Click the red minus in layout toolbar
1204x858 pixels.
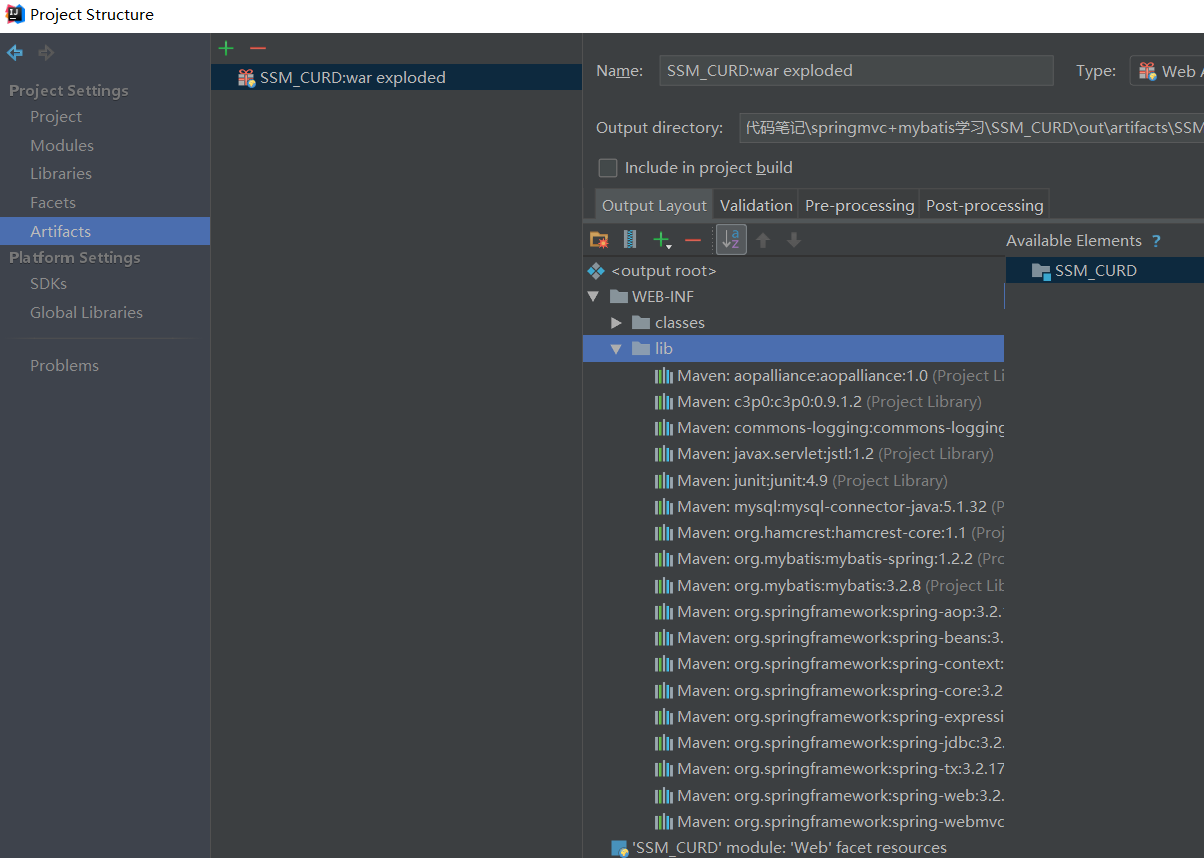(693, 240)
